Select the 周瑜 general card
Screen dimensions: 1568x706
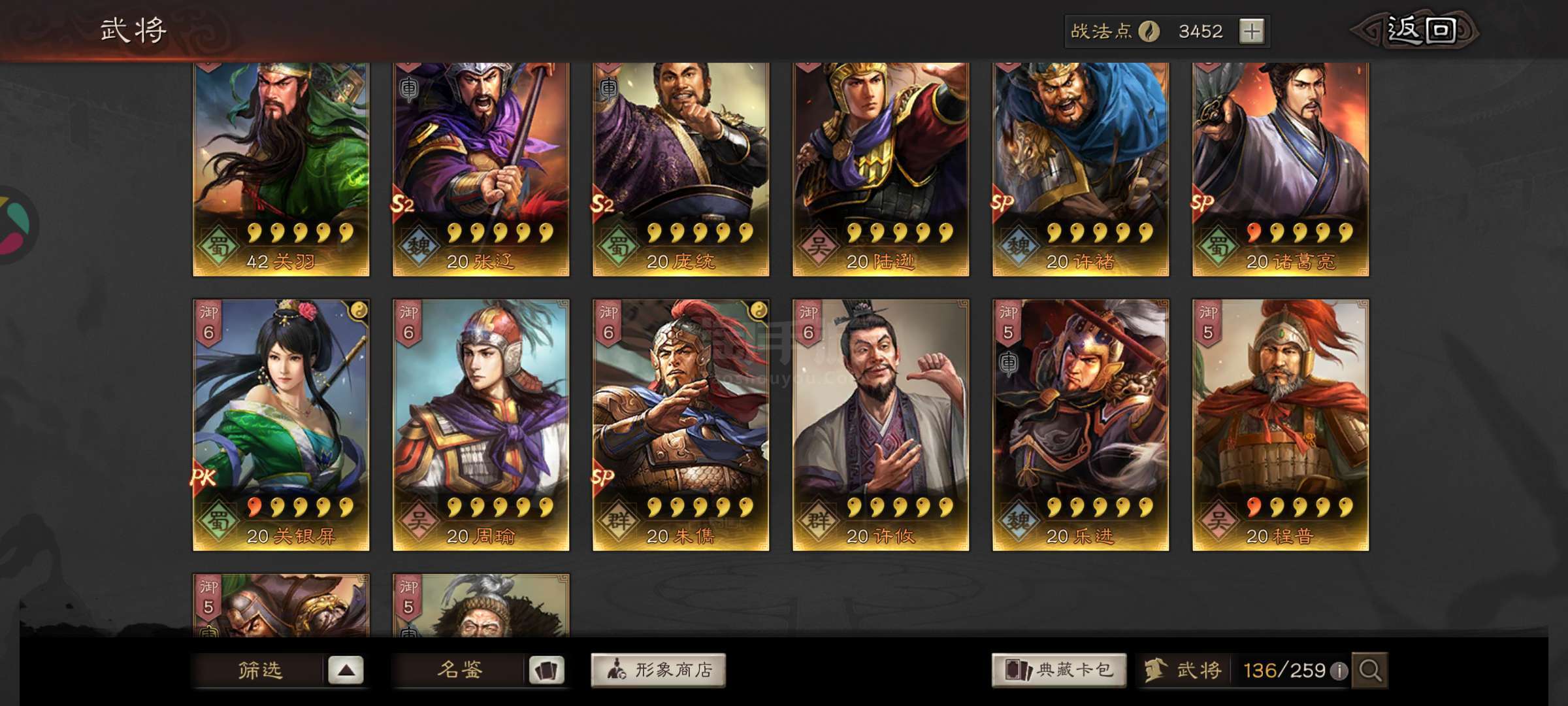481,425
